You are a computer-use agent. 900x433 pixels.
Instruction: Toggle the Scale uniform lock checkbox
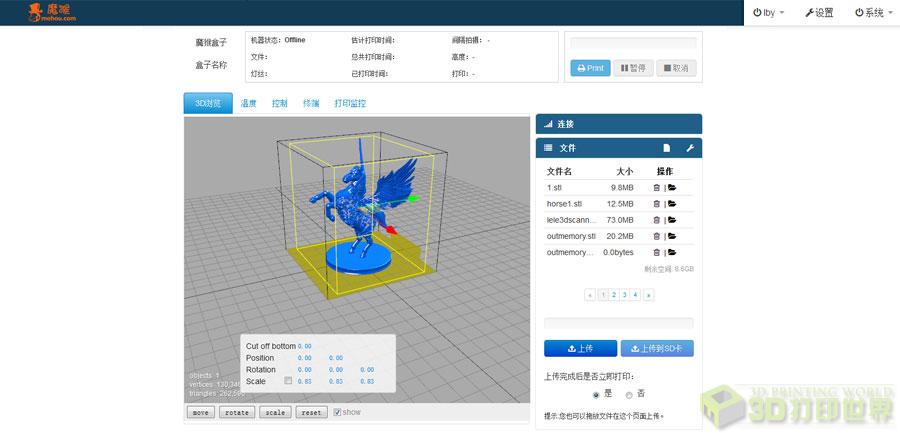pos(289,381)
